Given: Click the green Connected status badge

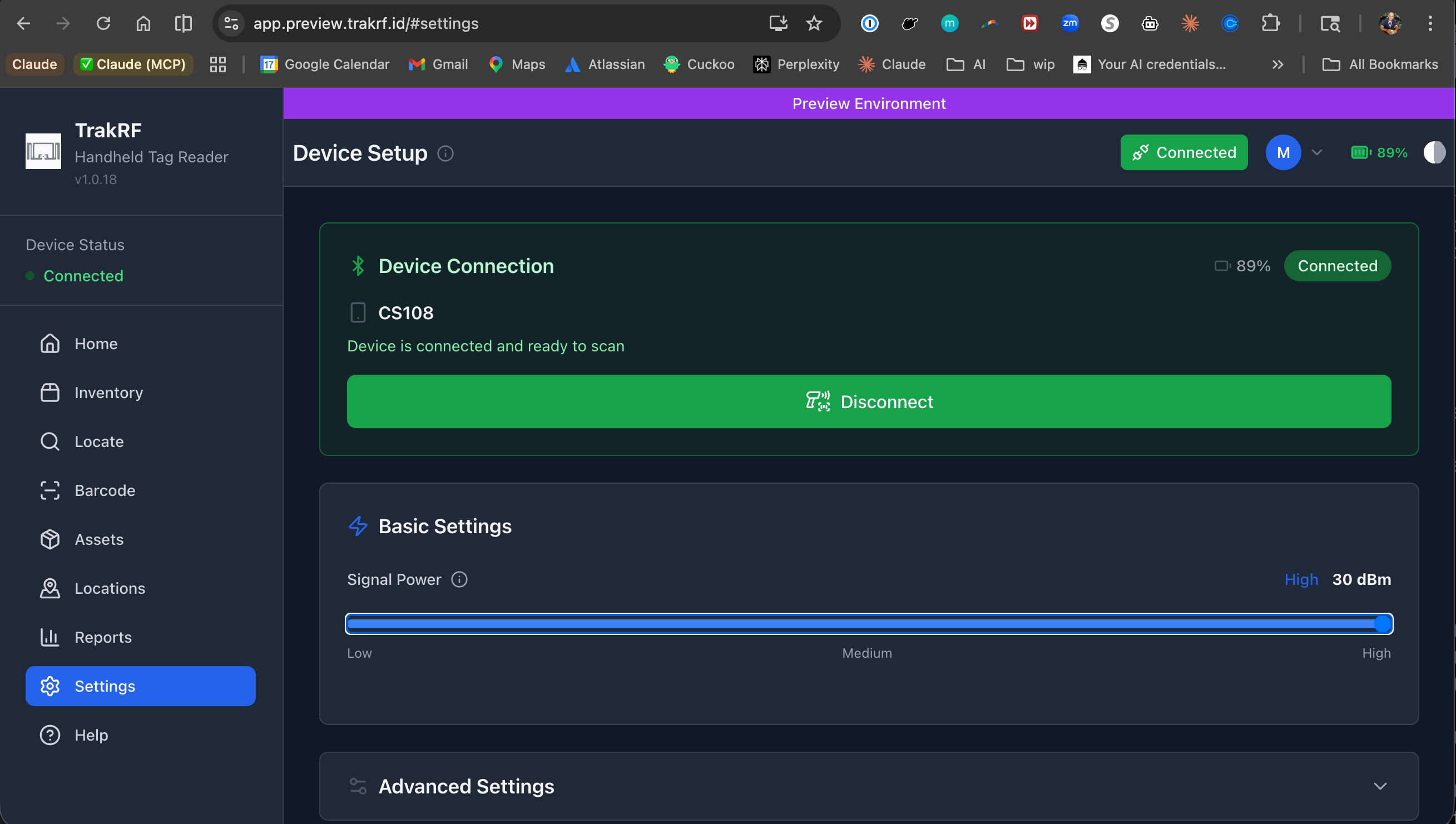Looking at the screenshot, I should pyautogui.click(x=1183, y=152).
